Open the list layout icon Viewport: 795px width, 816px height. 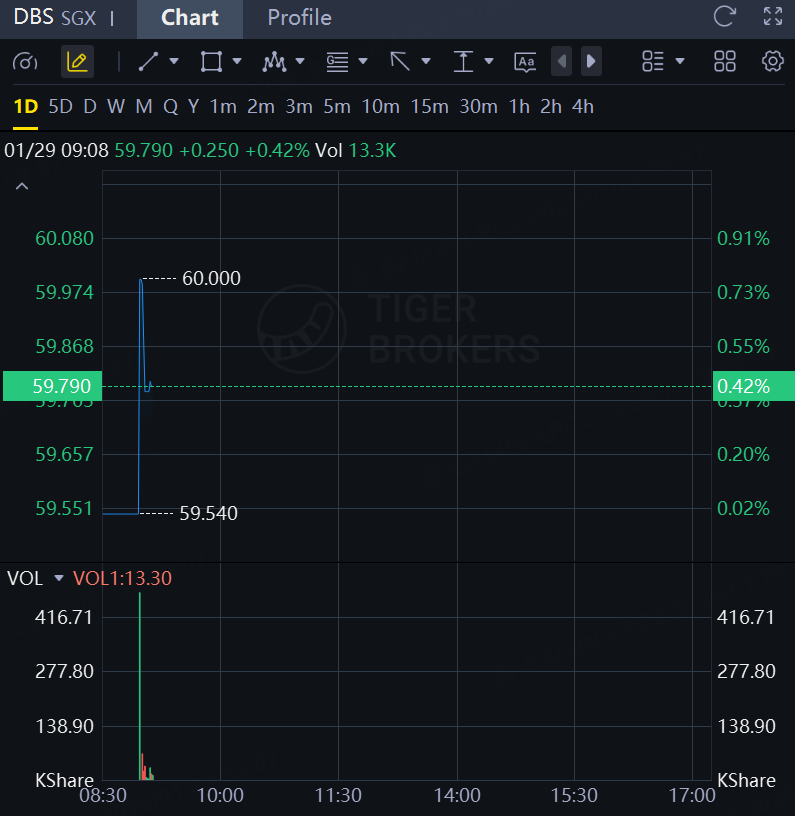[653, 61]
